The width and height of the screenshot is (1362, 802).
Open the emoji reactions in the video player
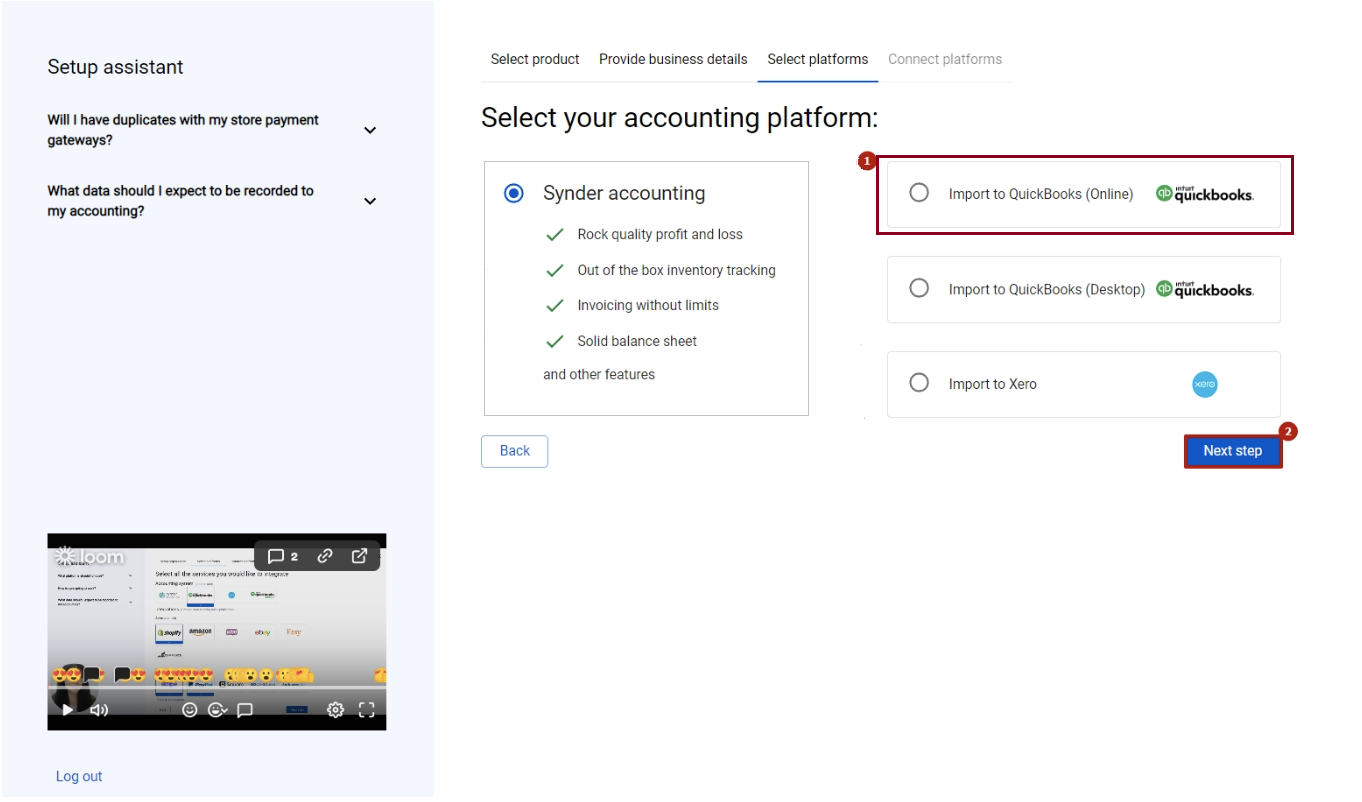click(190, 709)
